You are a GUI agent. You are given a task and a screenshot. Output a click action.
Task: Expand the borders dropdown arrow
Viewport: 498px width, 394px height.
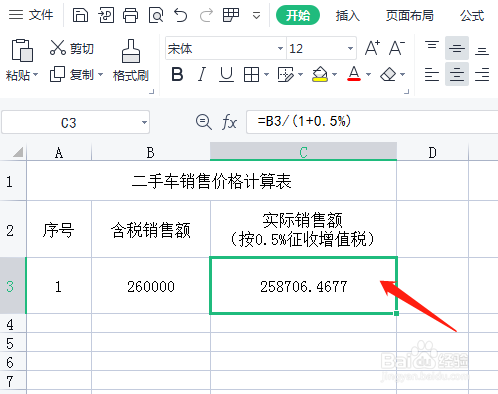266,74
